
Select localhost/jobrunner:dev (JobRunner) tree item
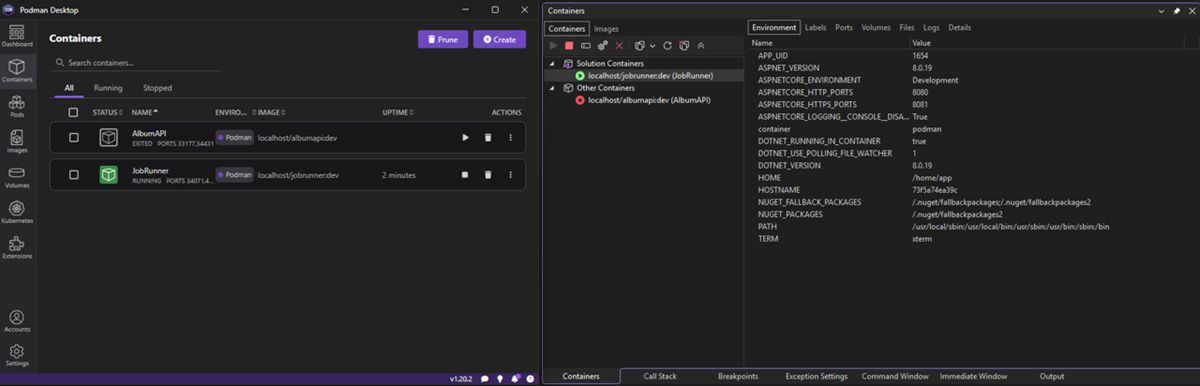(x=651, y=75)
